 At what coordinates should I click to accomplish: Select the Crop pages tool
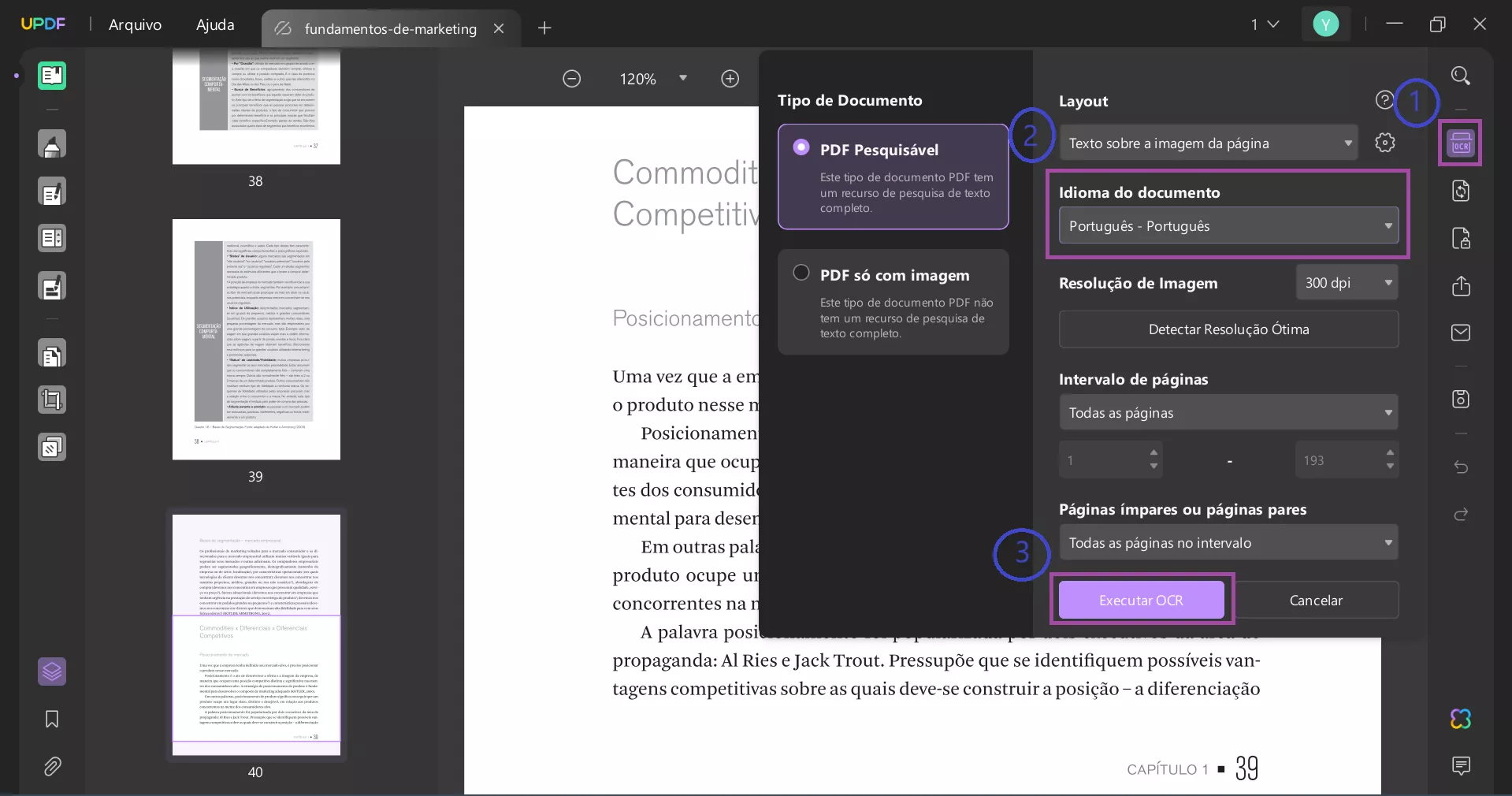point(52,400)
